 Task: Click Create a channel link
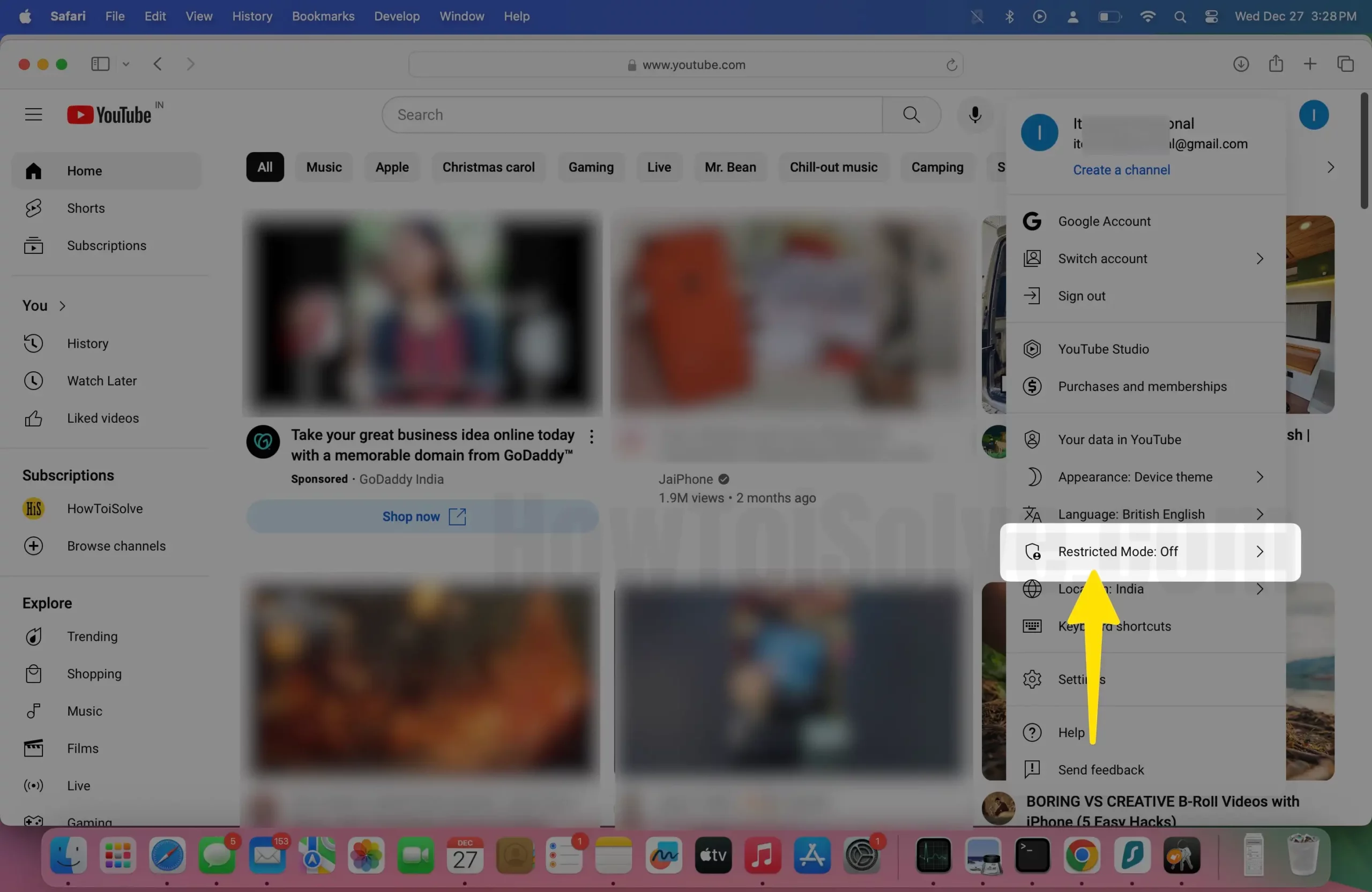pyautogui.click(x=1121, y=169)
